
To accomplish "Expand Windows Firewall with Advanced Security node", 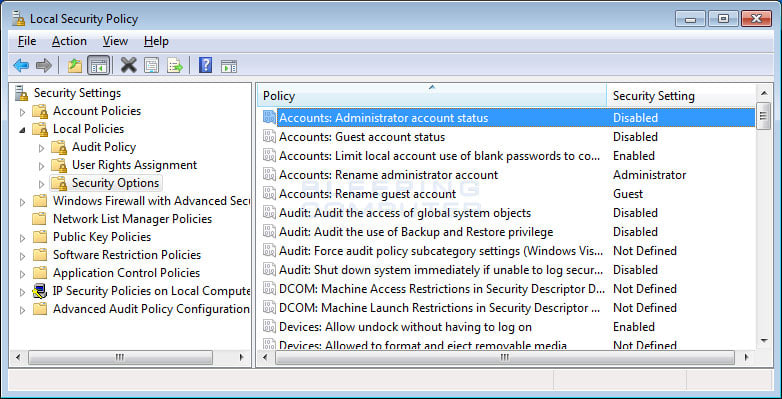I will (x=22, y=202).
